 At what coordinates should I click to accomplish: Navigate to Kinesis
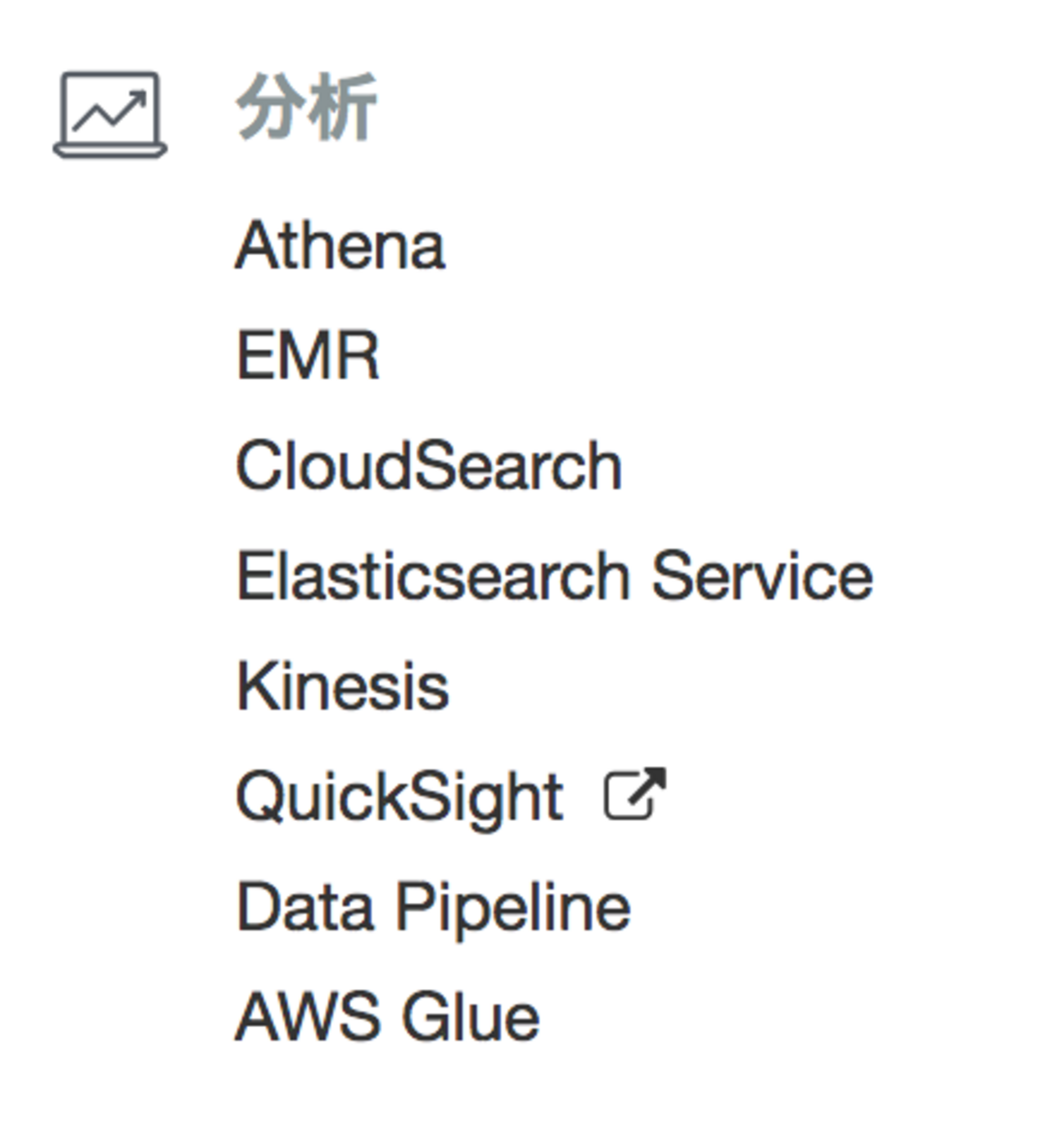[342, 686]
